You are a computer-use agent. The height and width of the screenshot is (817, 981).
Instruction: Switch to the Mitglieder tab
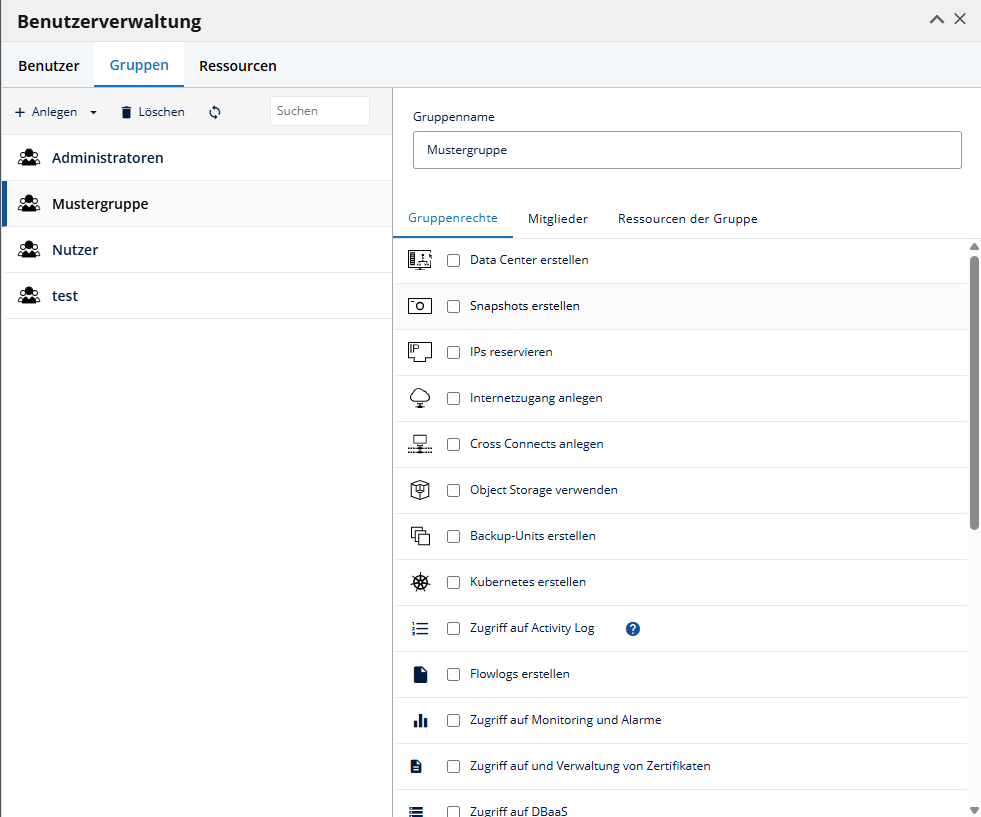[557, 219]
